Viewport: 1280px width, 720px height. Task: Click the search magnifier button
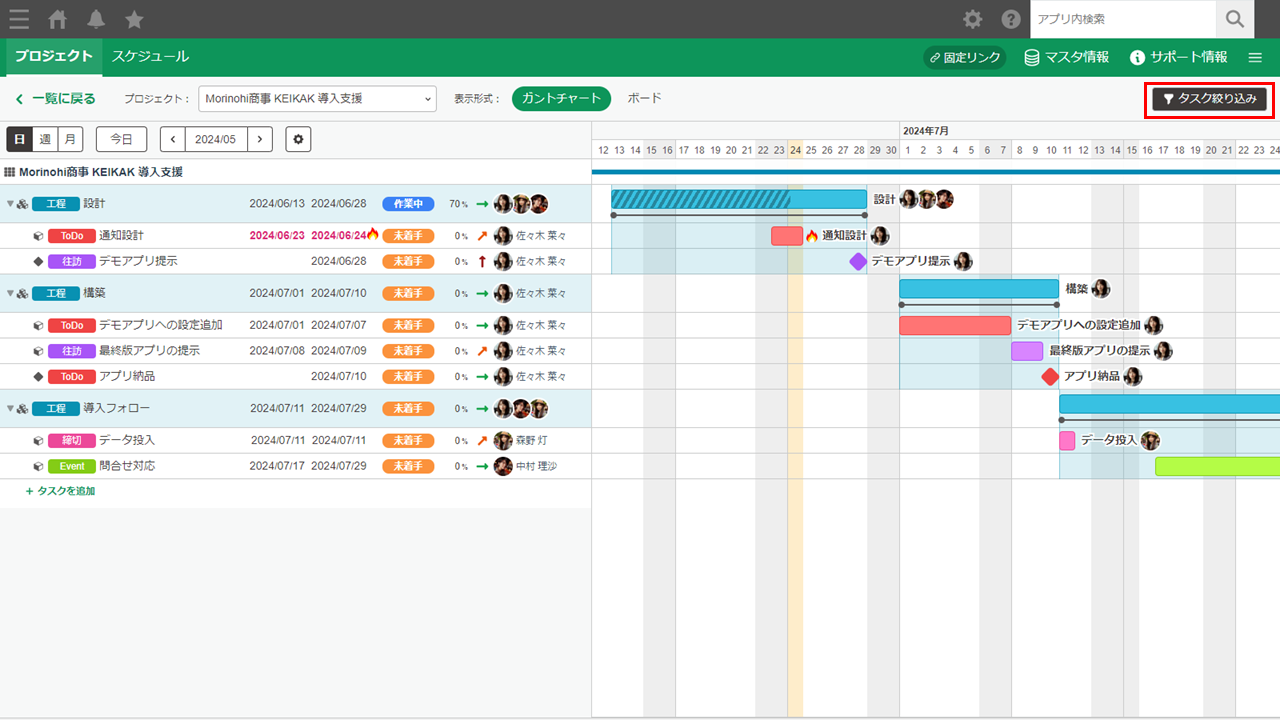point(1235,19)
